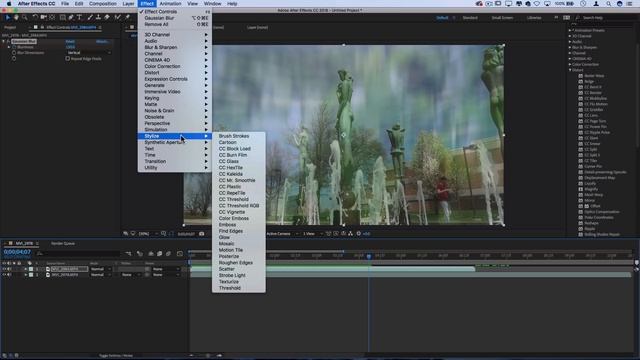Screen dimensions: 640x360
Task: Expand first layer twirl arrow in timeline
Action: pos(25,269)
